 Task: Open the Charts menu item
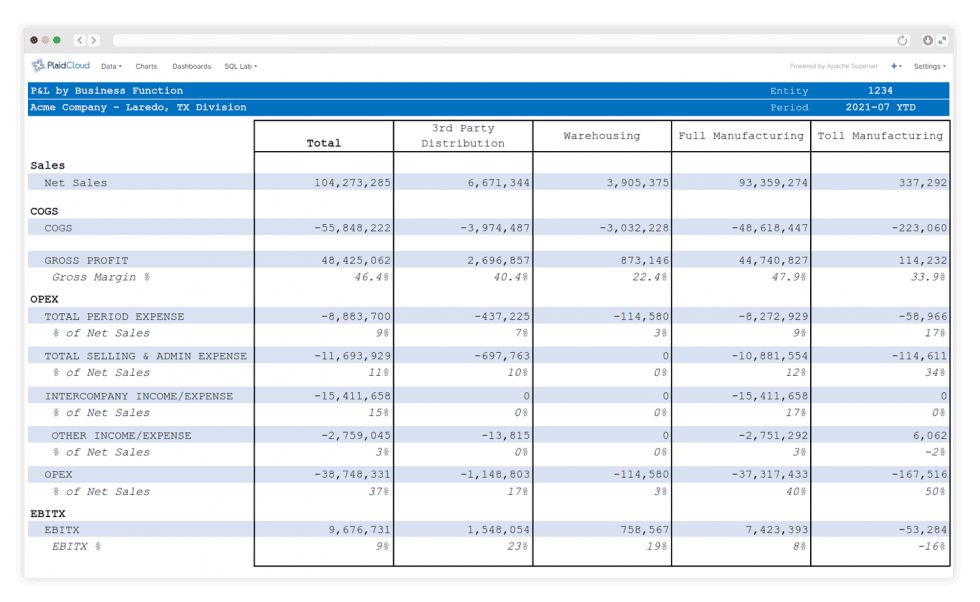(x=146, y=66)
